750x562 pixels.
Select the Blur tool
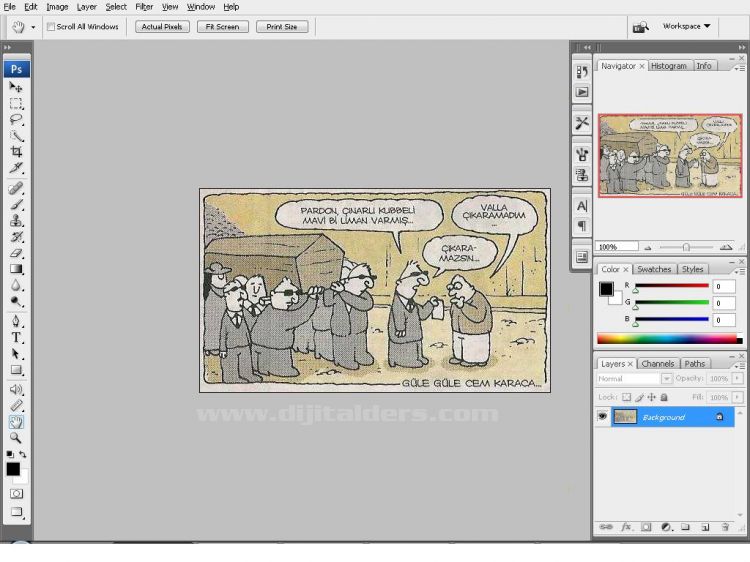pos(16,286)
